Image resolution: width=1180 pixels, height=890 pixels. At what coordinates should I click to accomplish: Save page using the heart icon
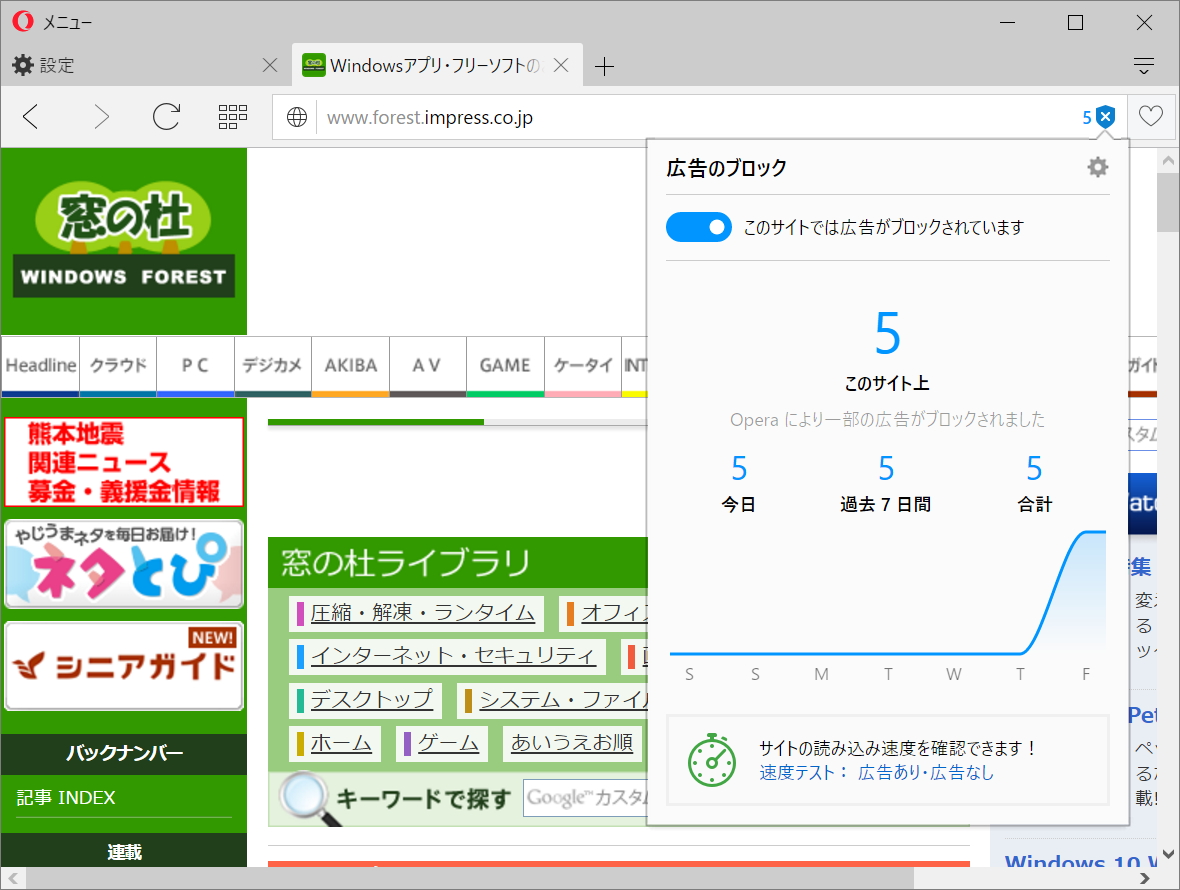[x=1150, y=116]
